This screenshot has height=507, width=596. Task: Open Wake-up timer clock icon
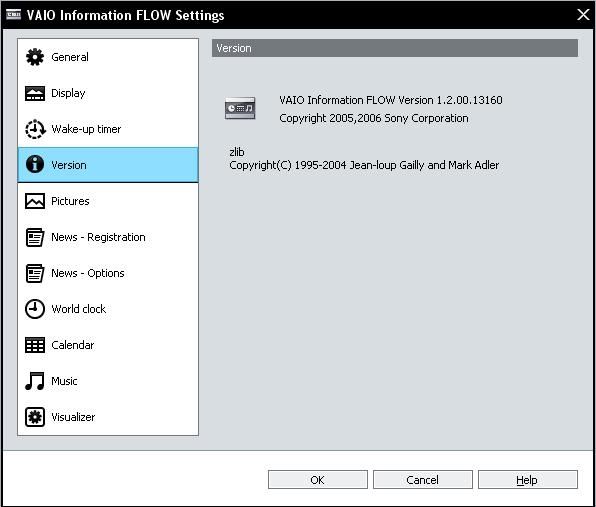coord(35,129)
